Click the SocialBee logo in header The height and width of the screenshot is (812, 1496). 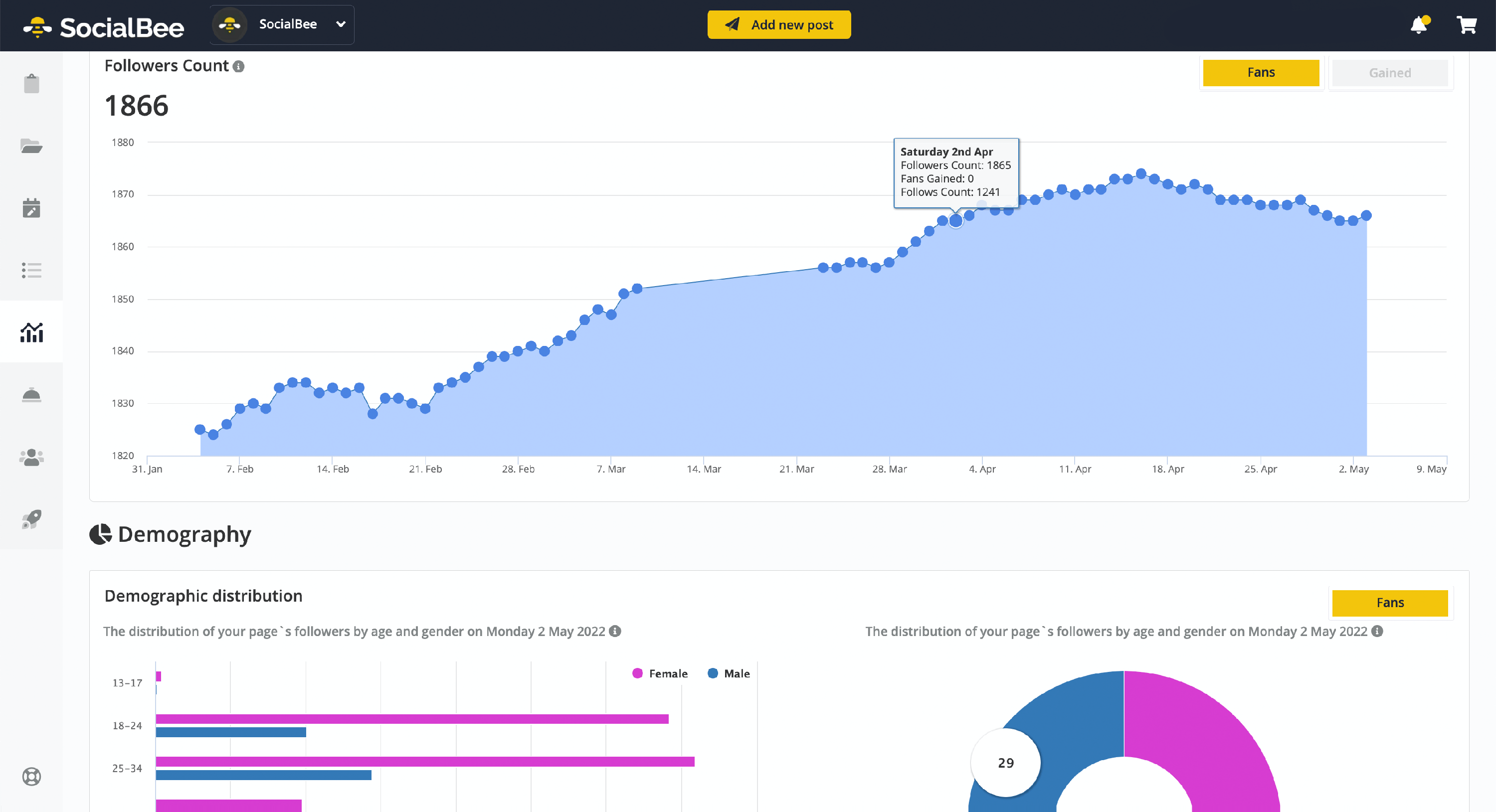tap(103, 27)
